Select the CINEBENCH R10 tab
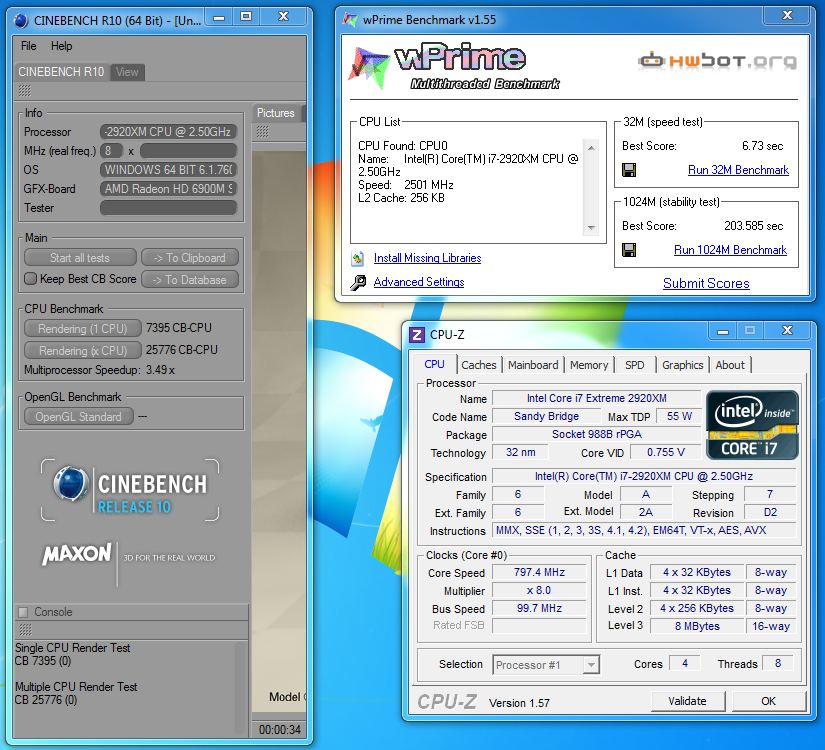The height and width of the screenshot is (750, 825). 61,72
